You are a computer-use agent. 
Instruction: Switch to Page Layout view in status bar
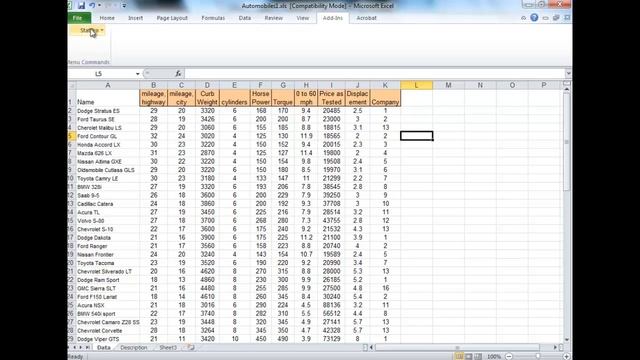(x=469, y=356)
